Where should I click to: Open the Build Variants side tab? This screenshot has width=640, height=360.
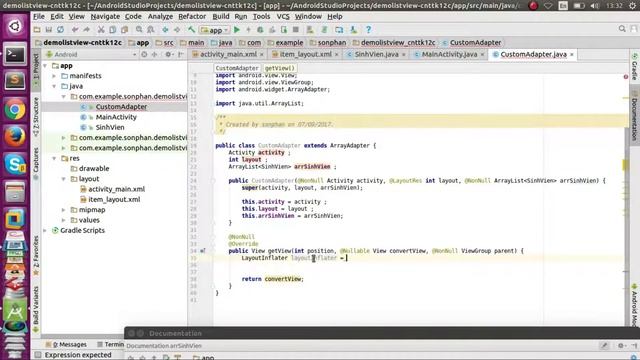coord(36,309)
